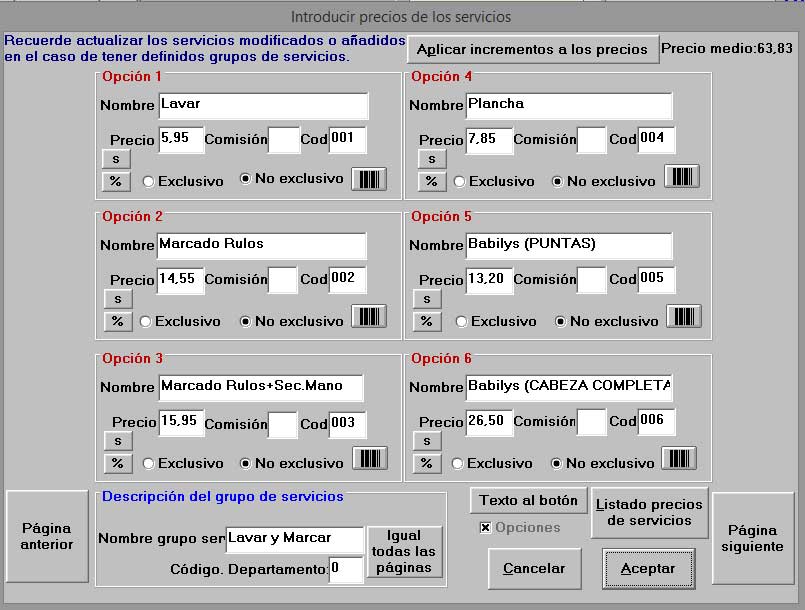Image resolution: width=805 pixels, height=610 pixels.
Task: Click the 's' button in Opción 5
Action: pos(427,299)
